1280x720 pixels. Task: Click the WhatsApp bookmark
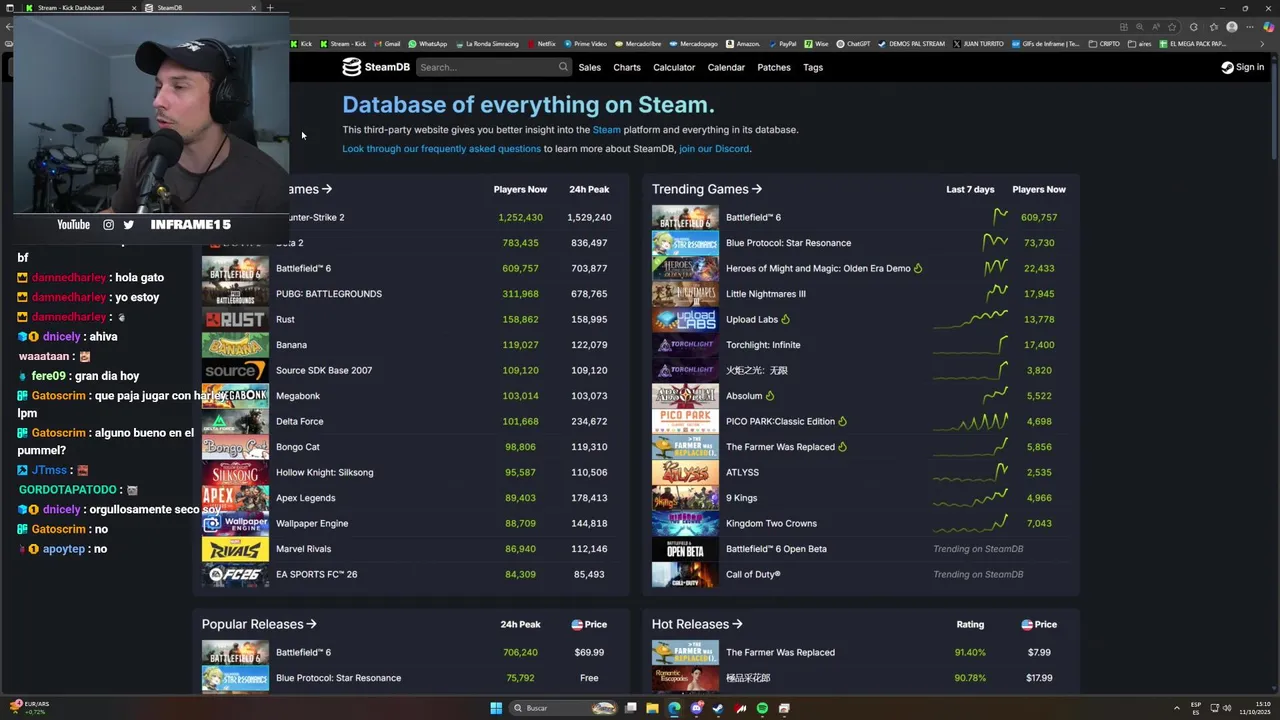pyautogui.click(x=427, y=44)
